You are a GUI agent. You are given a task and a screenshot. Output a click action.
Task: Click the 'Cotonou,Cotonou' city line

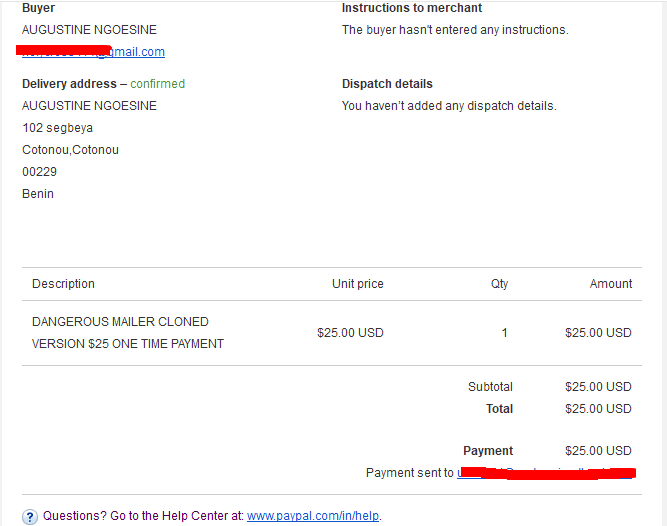click(x=70, y=150)
